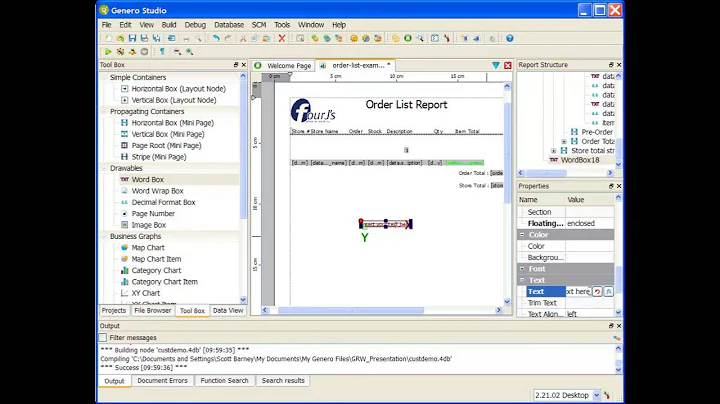Select Decimal Format Box in Tool Box
The image size is (720, 404).
pyautogui.click(x=163, y=202)
